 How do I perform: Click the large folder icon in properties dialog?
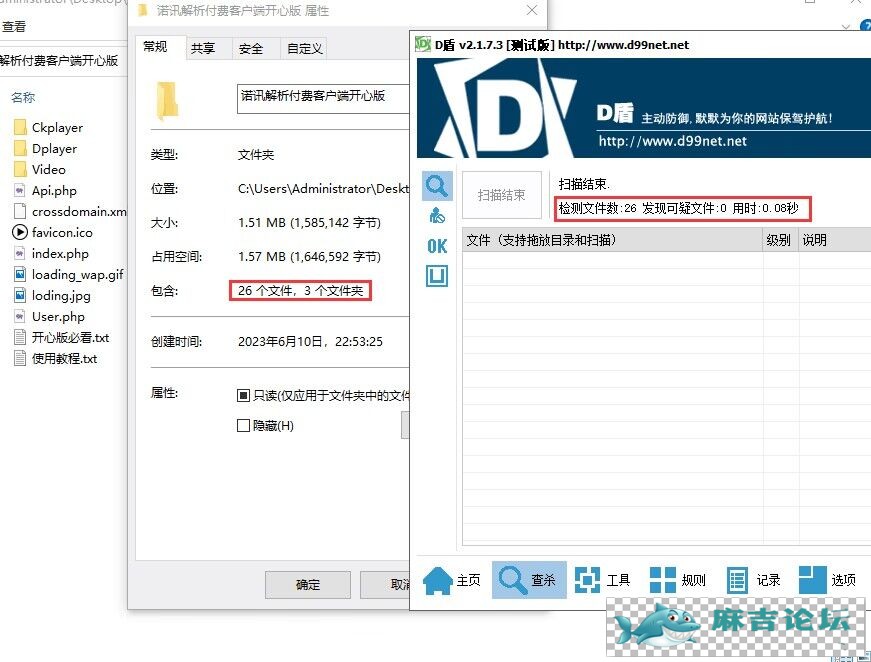[x=167, y=101]
